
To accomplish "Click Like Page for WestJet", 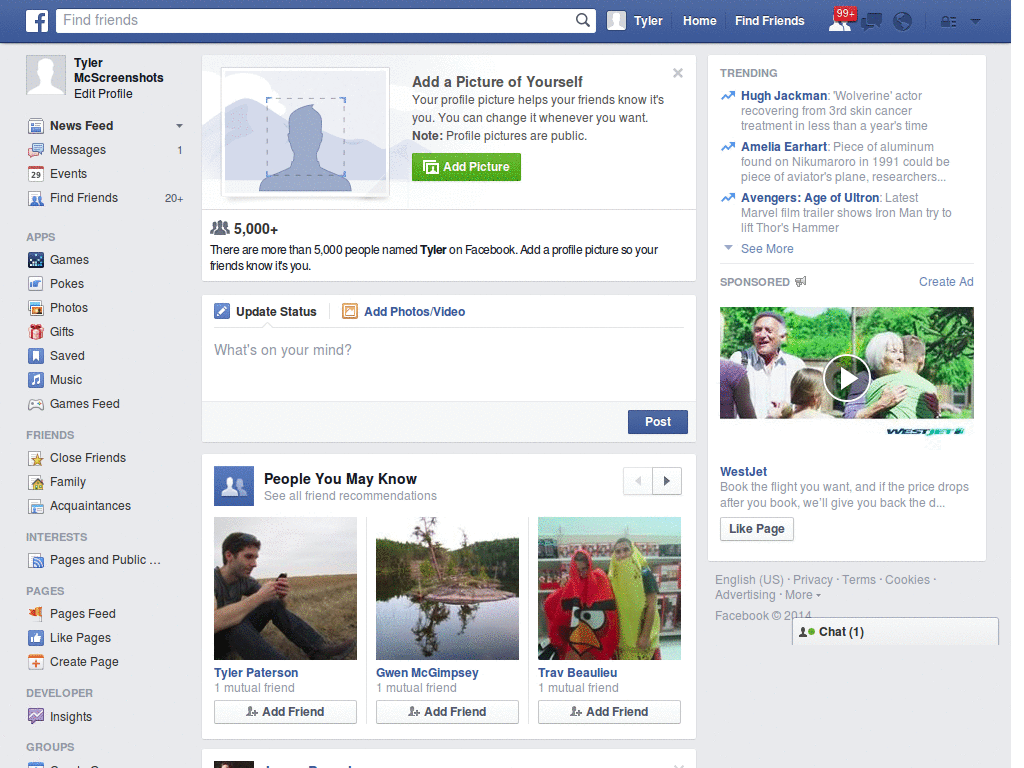I will tap(757, 529).
